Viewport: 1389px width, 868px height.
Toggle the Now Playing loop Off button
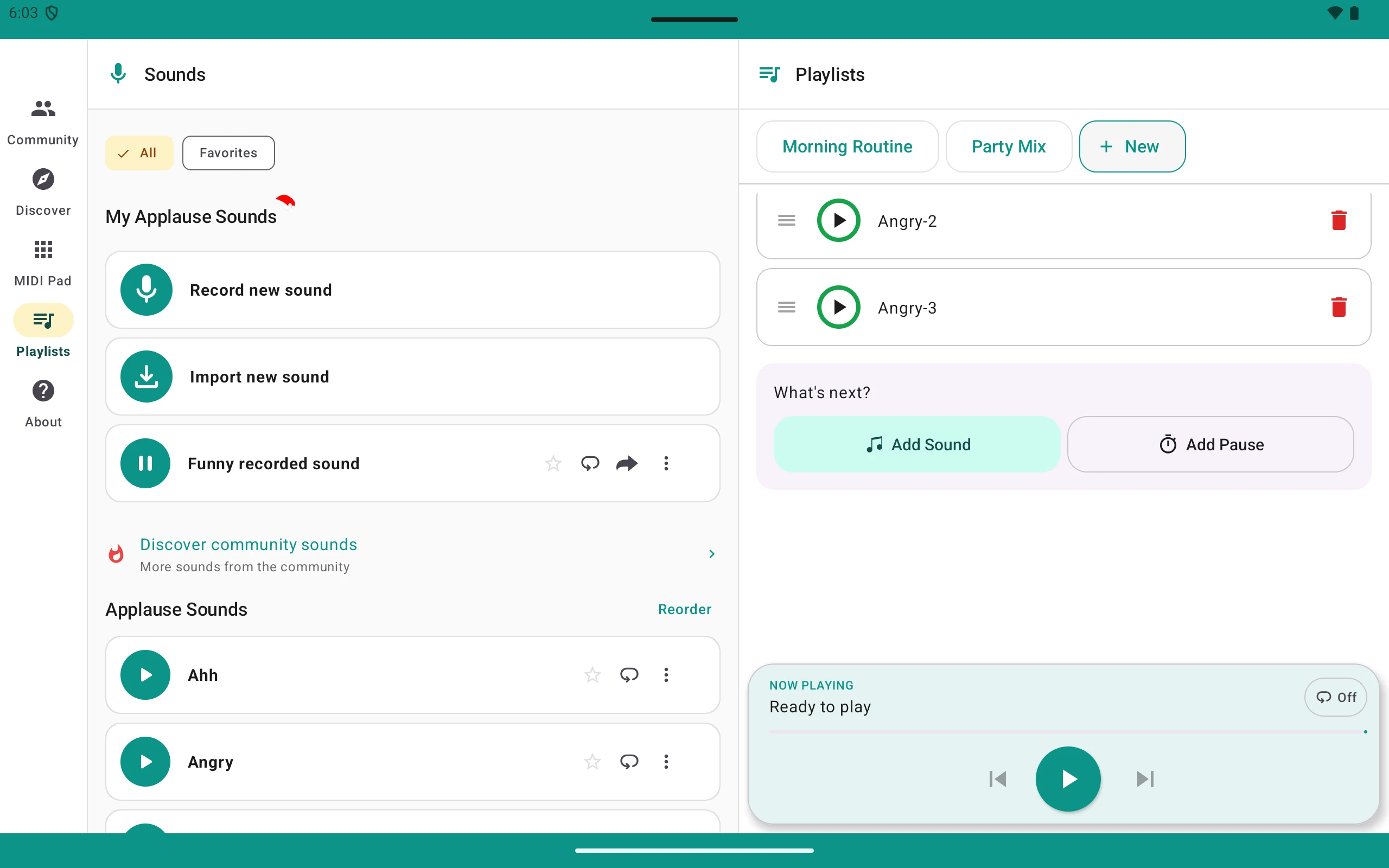pos(1335,697)
